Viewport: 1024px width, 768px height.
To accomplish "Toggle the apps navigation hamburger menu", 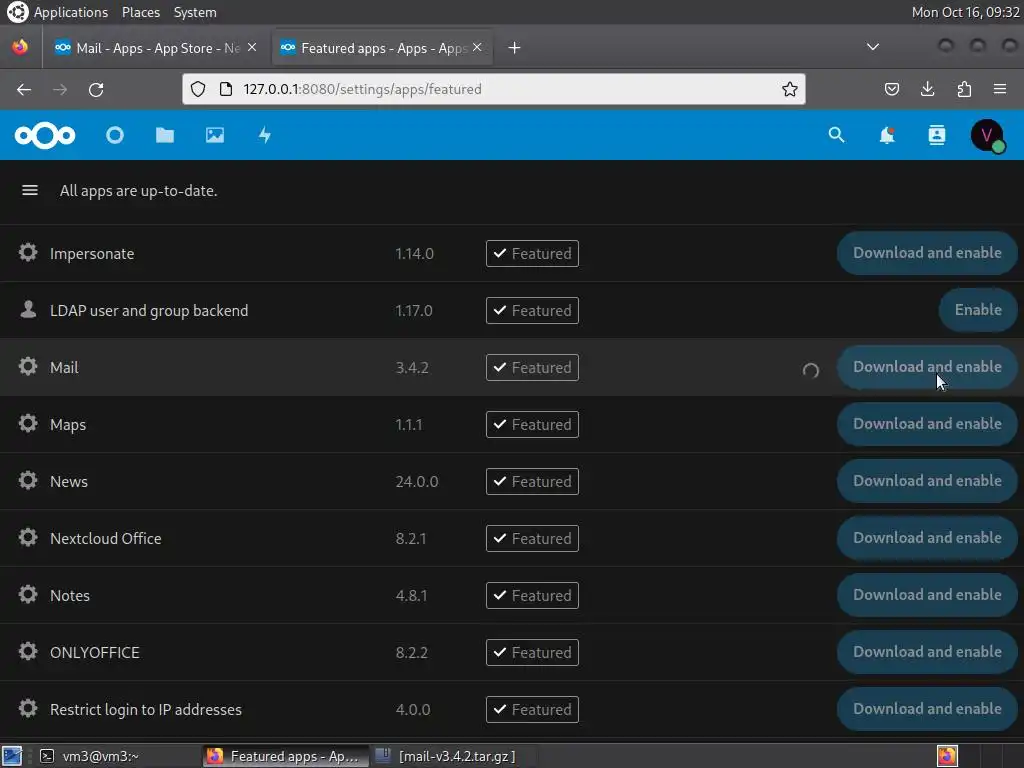I will tap(29, 190).
